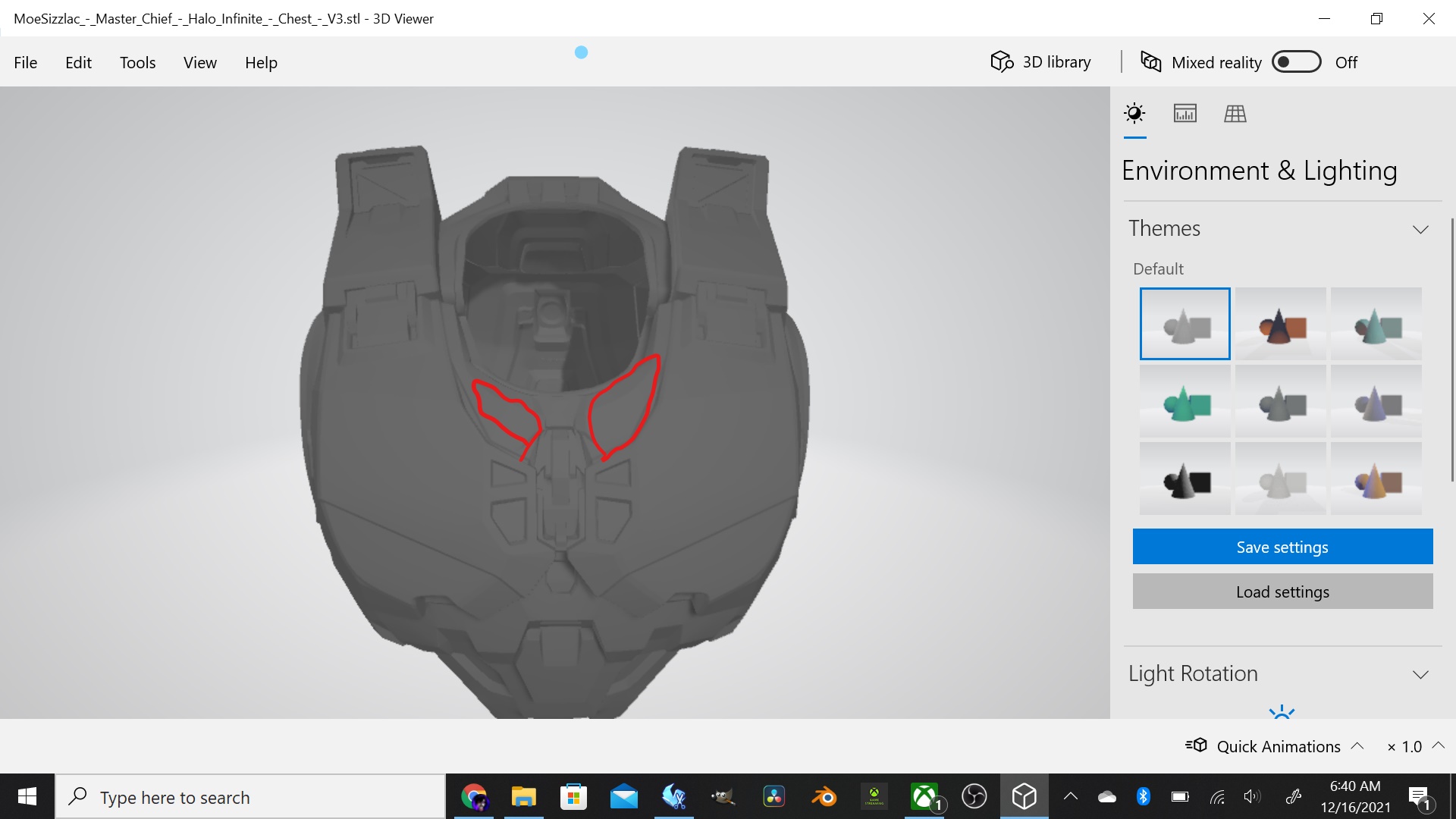
Task: Click the battery status tray icon
Action: (1180, 796)
